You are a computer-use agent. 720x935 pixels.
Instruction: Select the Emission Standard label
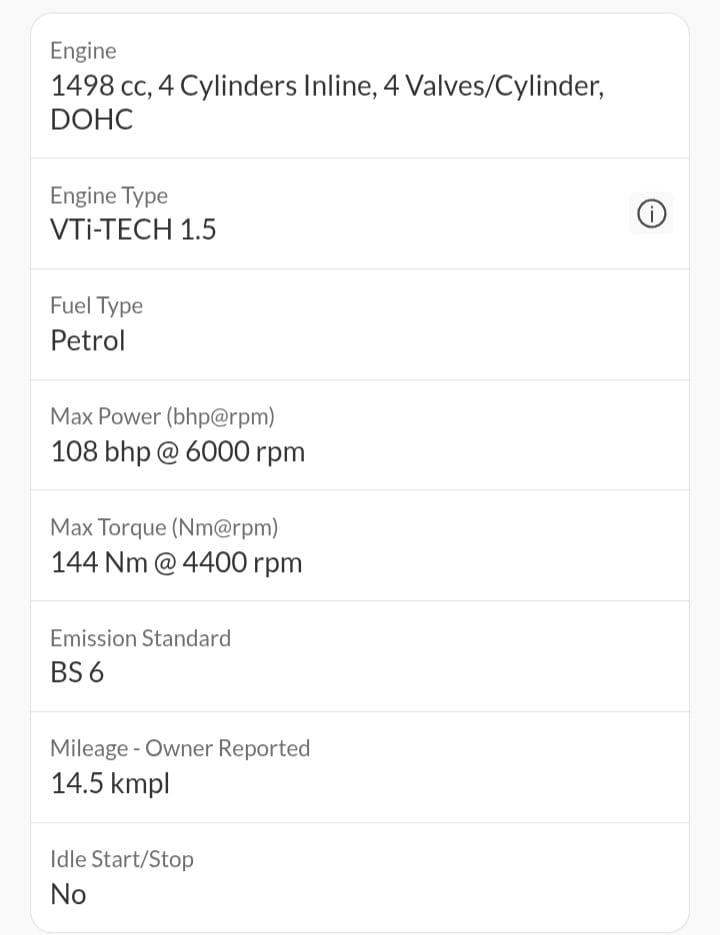tap(141, 639)
